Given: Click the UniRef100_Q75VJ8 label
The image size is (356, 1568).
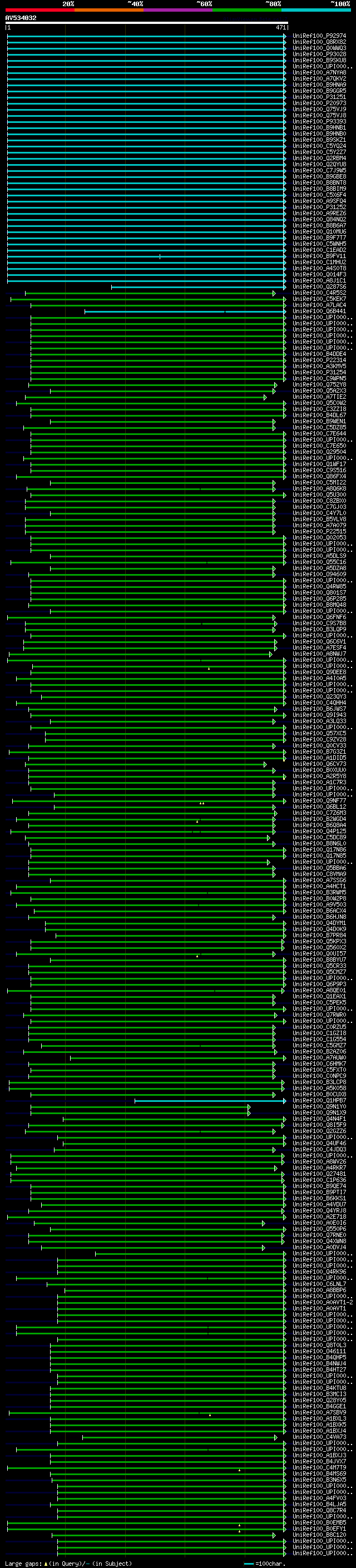Looking at the screenshot, I should click(x=319, y=115).
